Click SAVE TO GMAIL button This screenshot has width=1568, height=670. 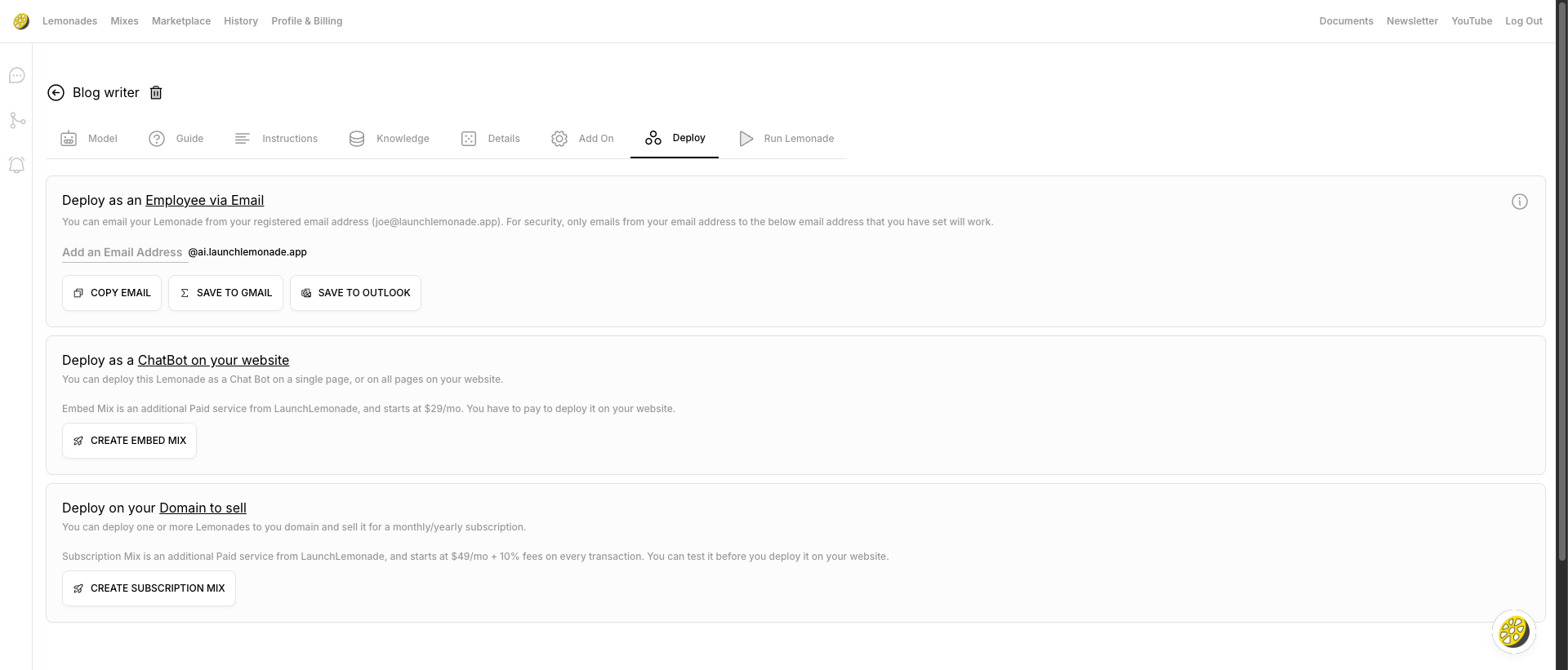(x=225, y=293)
